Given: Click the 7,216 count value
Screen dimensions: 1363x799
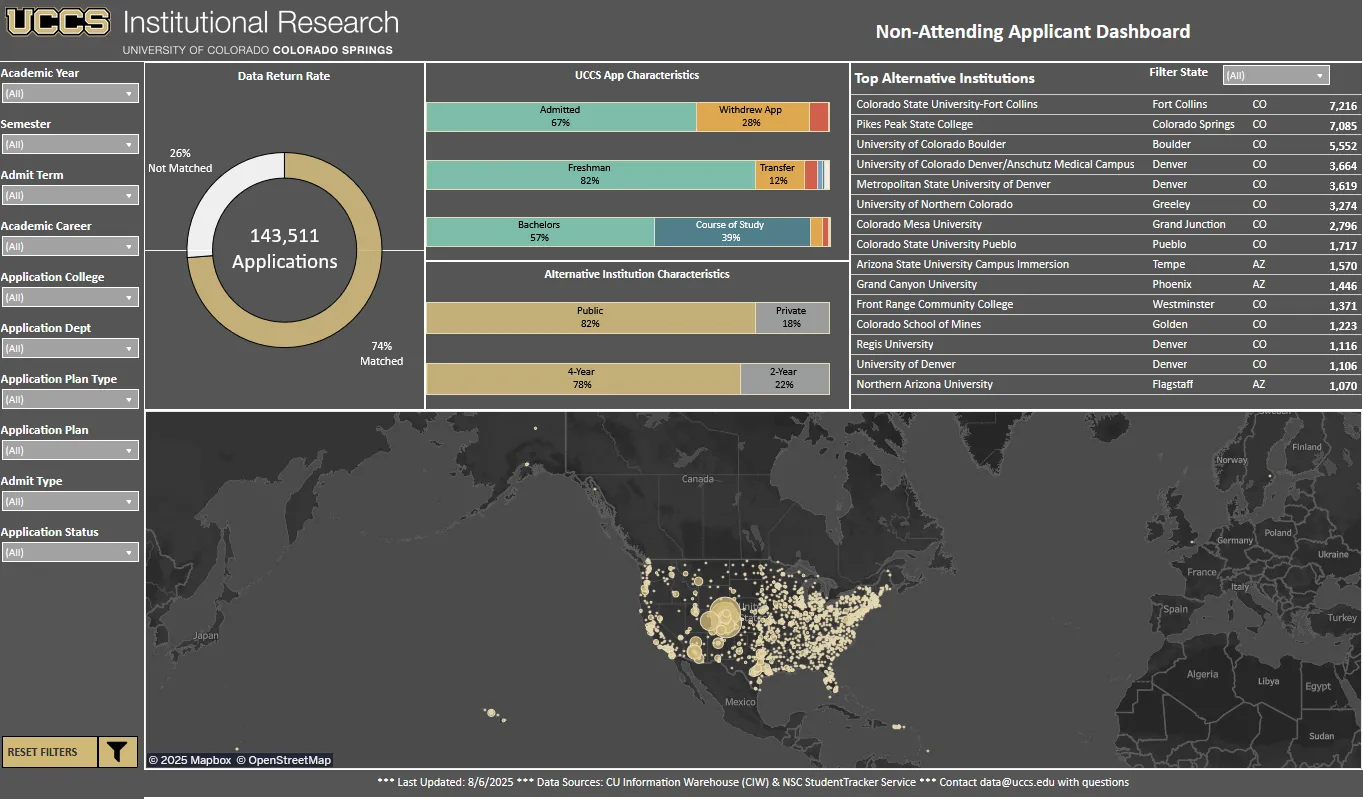Looking at the screenshot, I should 1343,106.
